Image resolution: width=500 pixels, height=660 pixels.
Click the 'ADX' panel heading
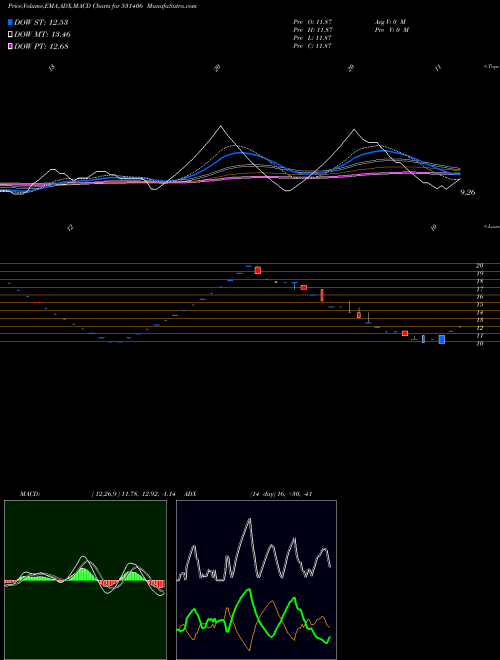(x=190, y=494)
